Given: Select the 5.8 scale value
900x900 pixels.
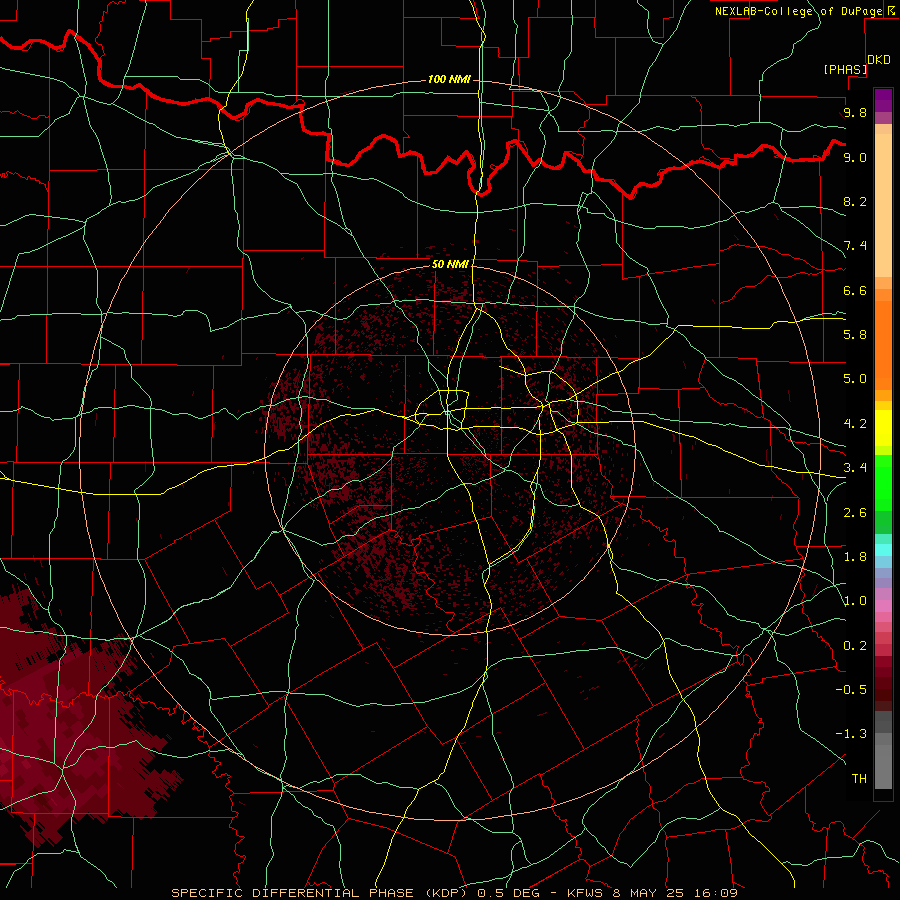Looking at the screenshot, I should 855,335.
